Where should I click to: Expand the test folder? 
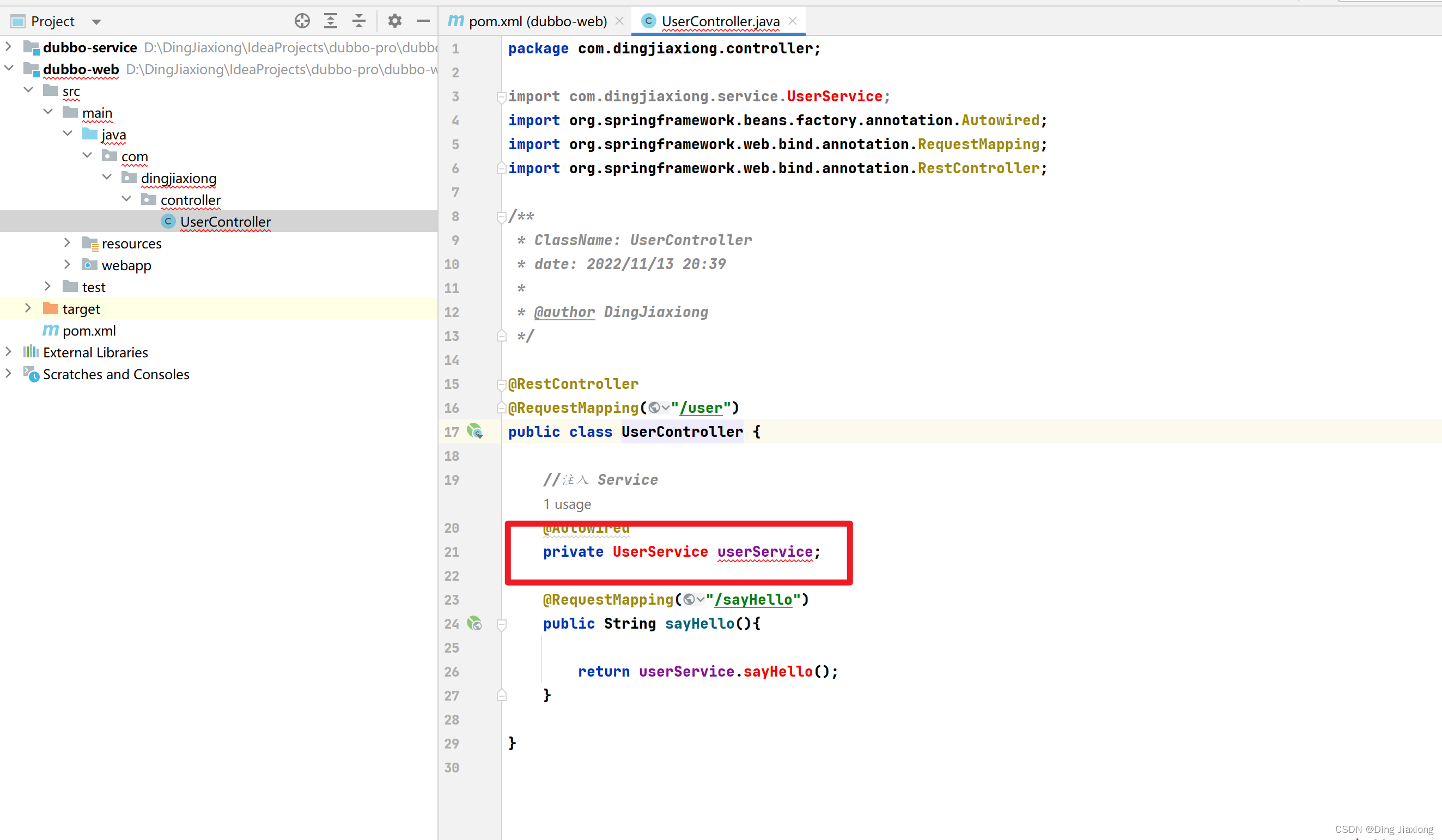coord(48,286)
